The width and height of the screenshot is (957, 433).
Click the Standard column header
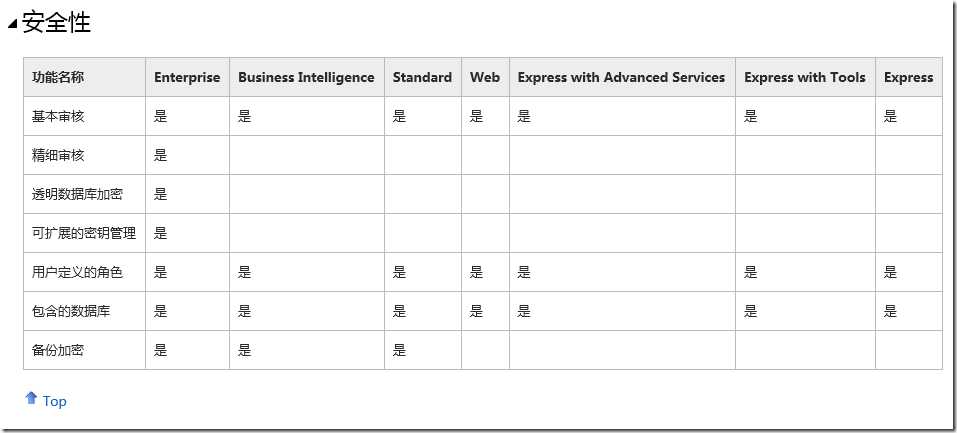point(422,77)
